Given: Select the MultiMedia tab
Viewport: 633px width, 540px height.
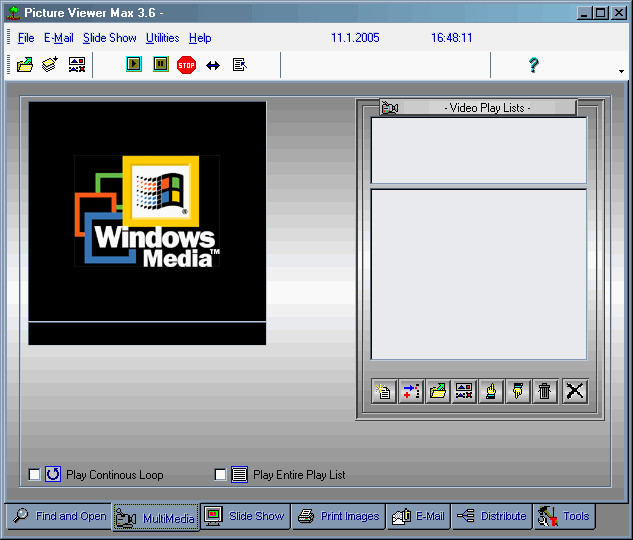Looking at the screenshot, I should 156,517.
